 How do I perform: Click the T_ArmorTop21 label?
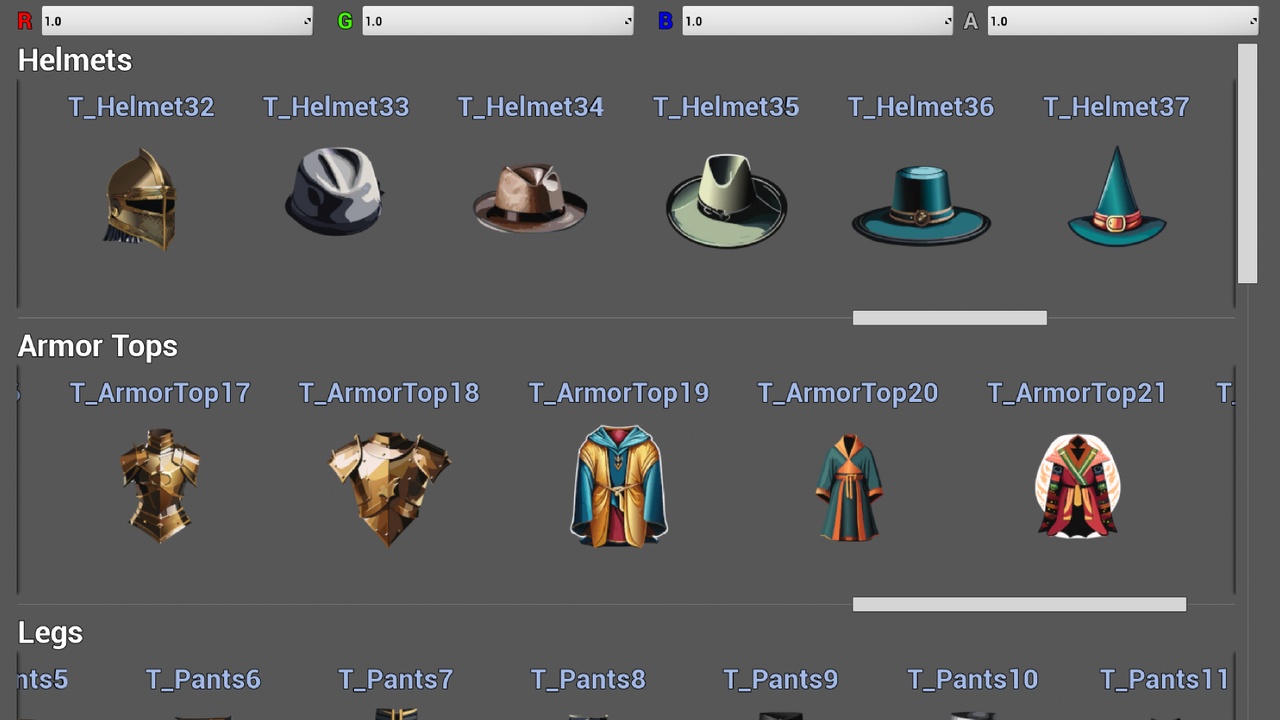pyautogui.click(x=1077, y=394)
